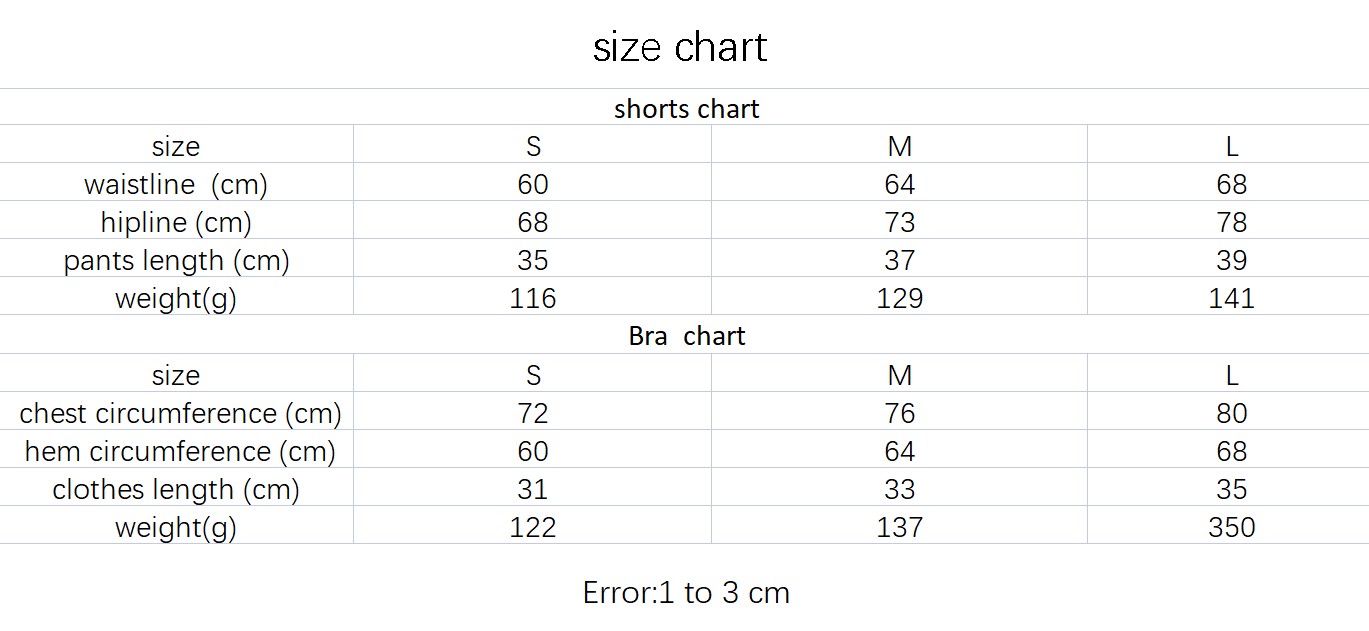Select hipline value 73 for M
1369x631 pixels.
tap(899, 222)
